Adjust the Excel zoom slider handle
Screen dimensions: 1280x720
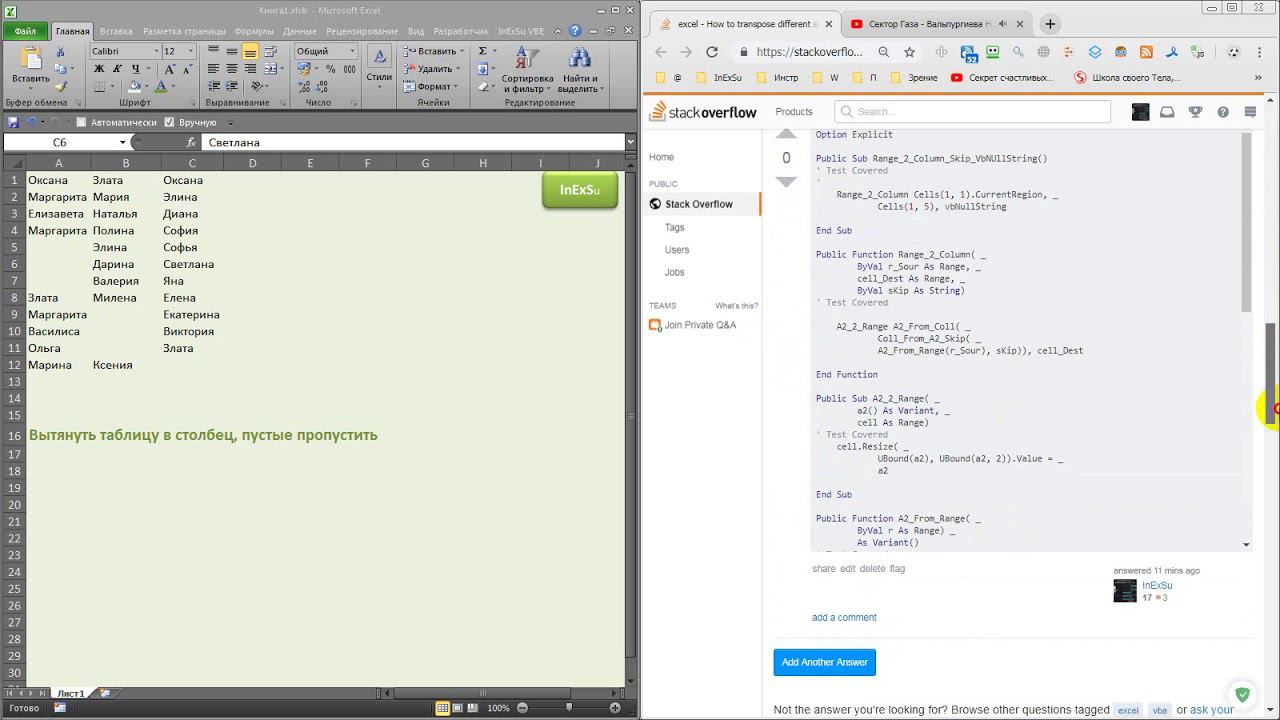coord(568,708)
